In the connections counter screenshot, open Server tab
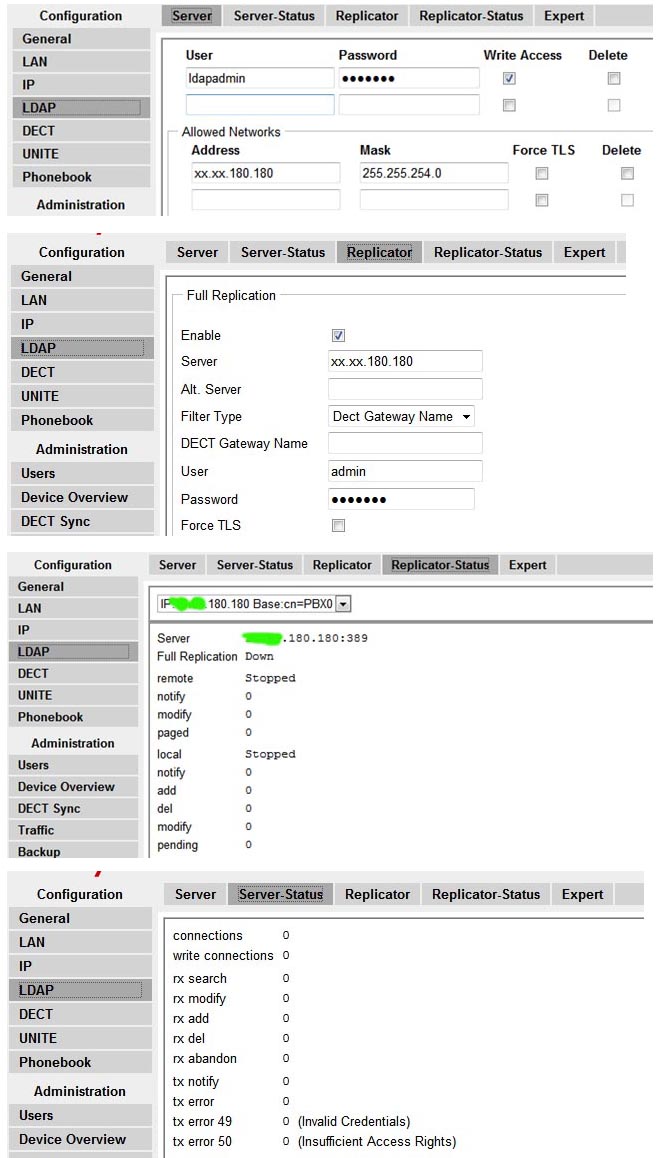 tap(195, 894)
